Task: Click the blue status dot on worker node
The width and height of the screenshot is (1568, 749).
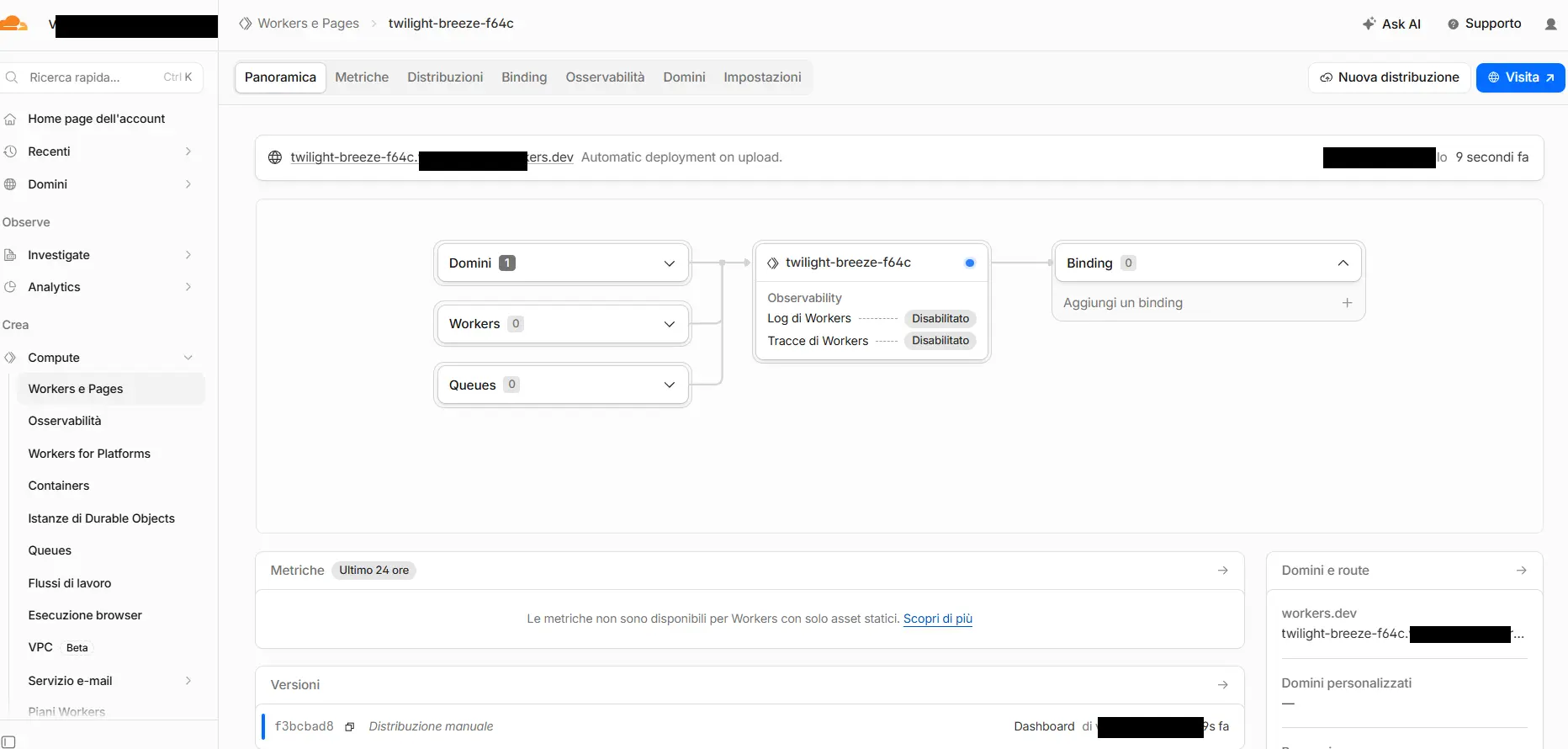Action: pos(970,263)
